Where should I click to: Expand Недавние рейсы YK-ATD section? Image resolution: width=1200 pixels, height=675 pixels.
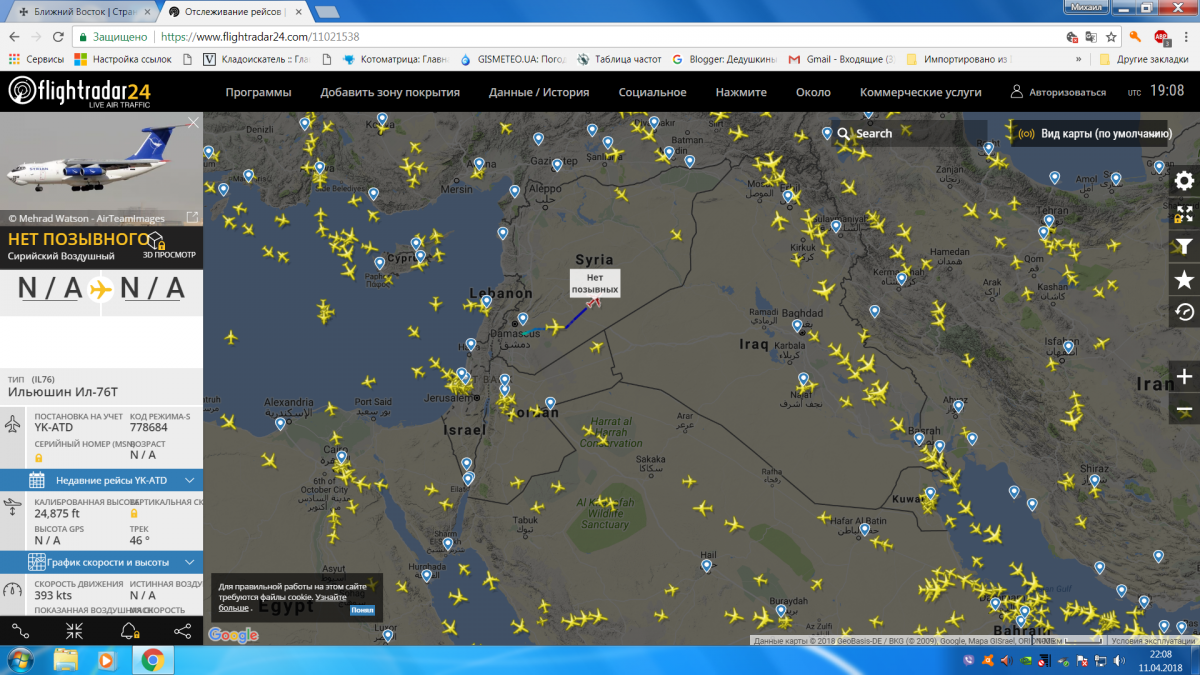pyautogui.click(x=101, y=479)
